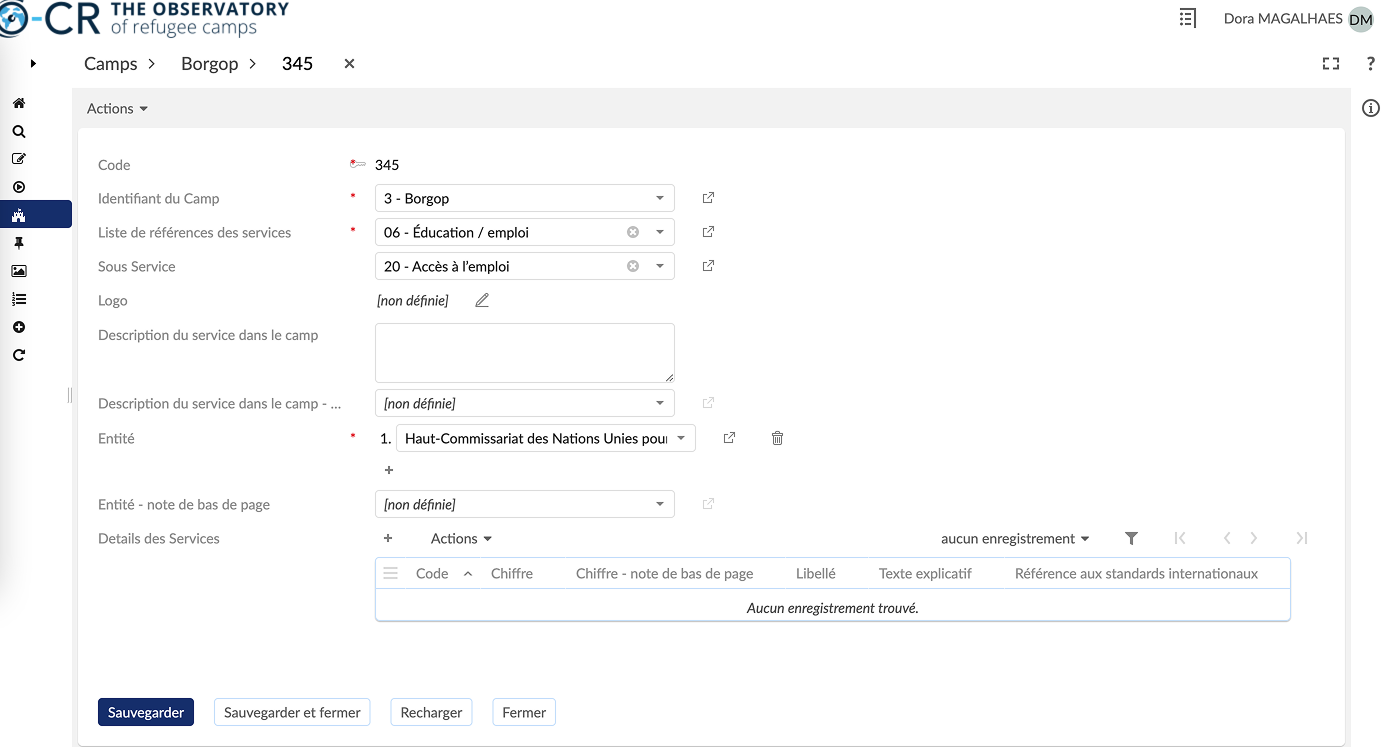This screenshot has height=747, width=1384.
Task: Edit the Logo with pencil icon
Action: click(x=482, y=300)
